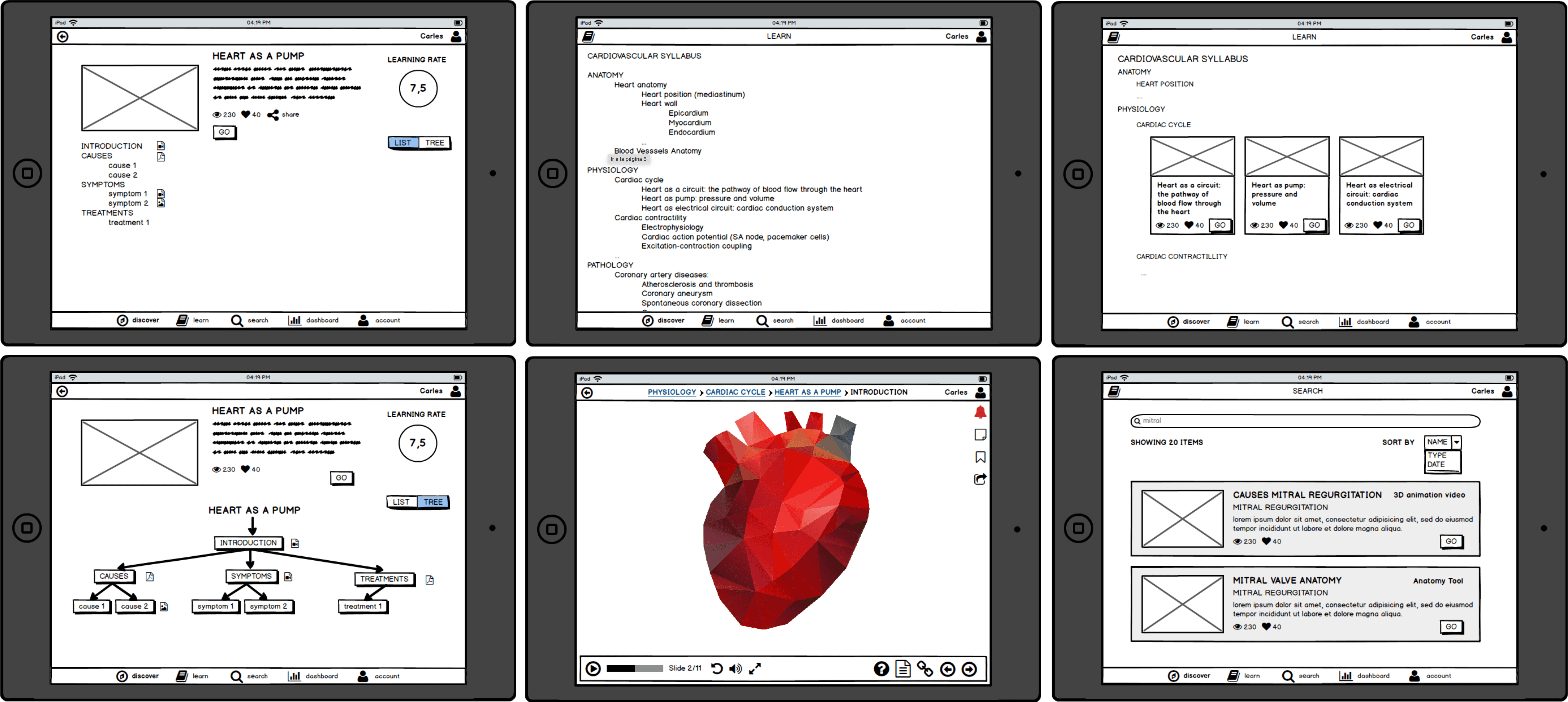Image resolution: width=1568 pixels, height=702 pixels.
Task: Click the replay circular arrow icon
Action: 716,668
